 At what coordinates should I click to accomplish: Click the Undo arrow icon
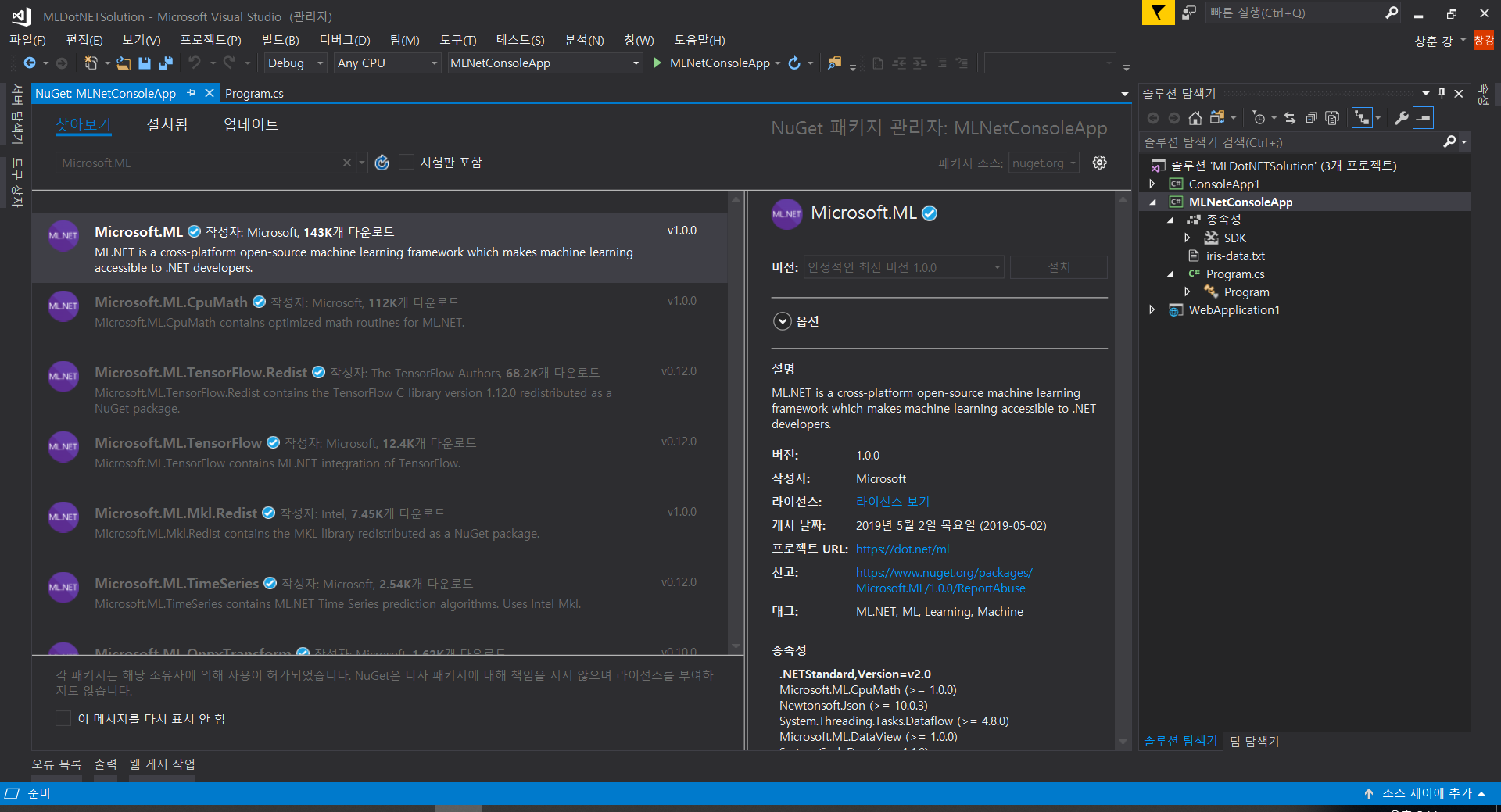pyautogui.click(x=195, y=63)
